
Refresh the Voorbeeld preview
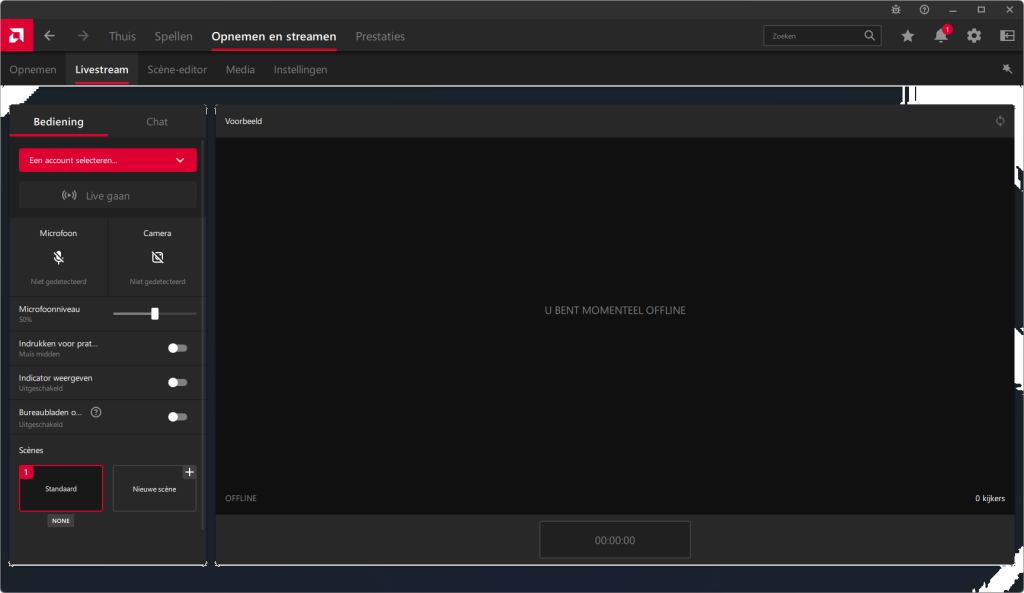point(999,121)
